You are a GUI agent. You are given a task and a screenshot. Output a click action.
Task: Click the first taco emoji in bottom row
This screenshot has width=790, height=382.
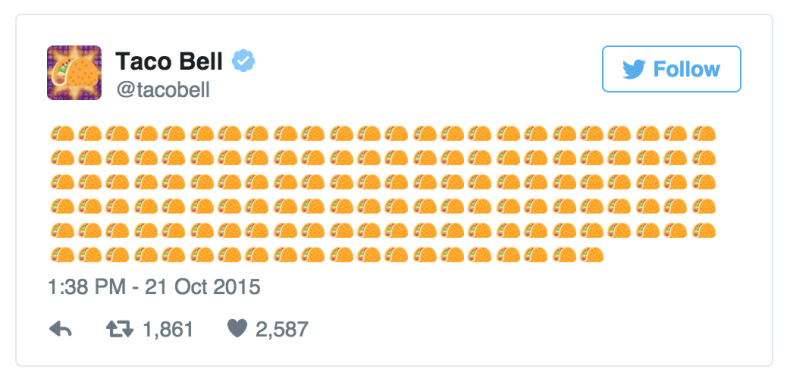(63, 254)
